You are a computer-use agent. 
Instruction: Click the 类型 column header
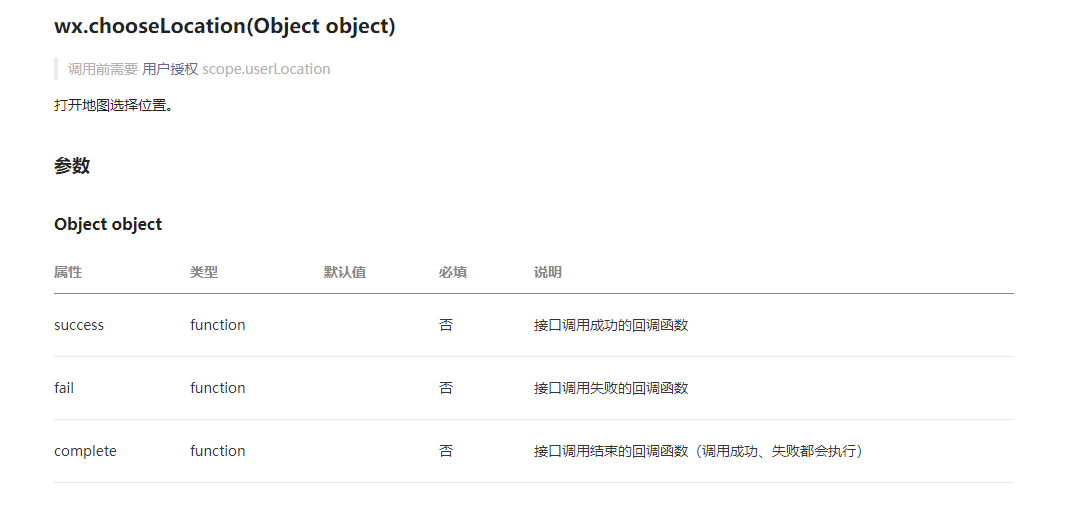(204, 272)
